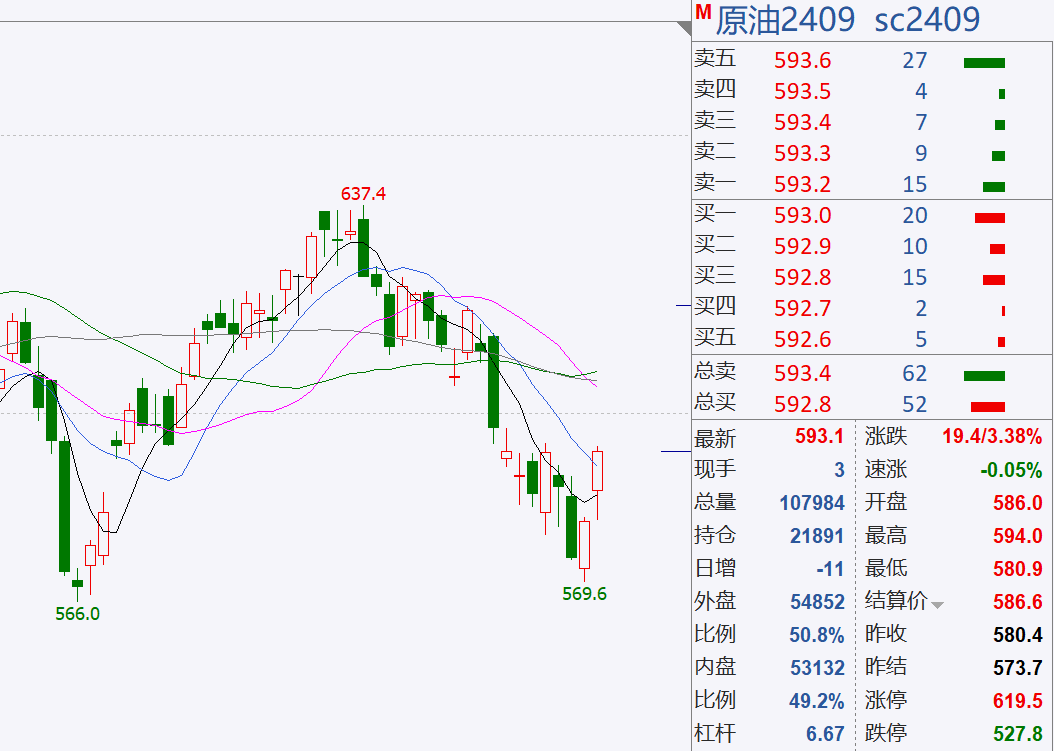1054x751 pixels.
Task: Select the 卖五 price 593.6
Action: [802, 61]
